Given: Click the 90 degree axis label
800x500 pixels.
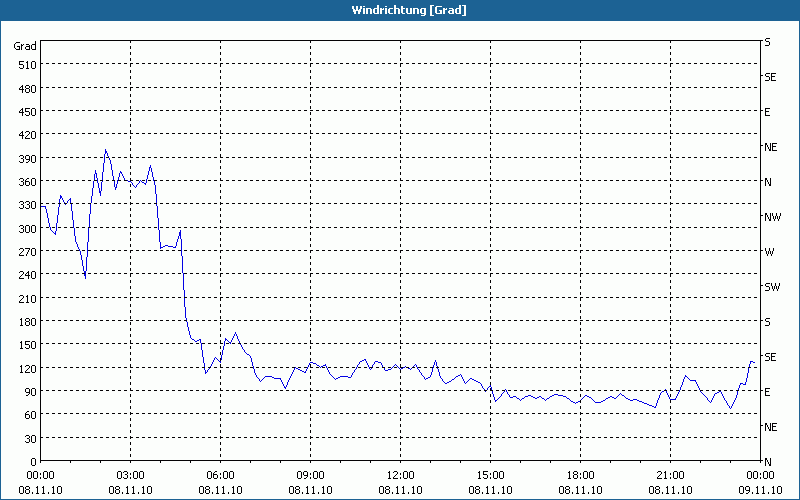Looking at the screenshot, I should [31, 392].
